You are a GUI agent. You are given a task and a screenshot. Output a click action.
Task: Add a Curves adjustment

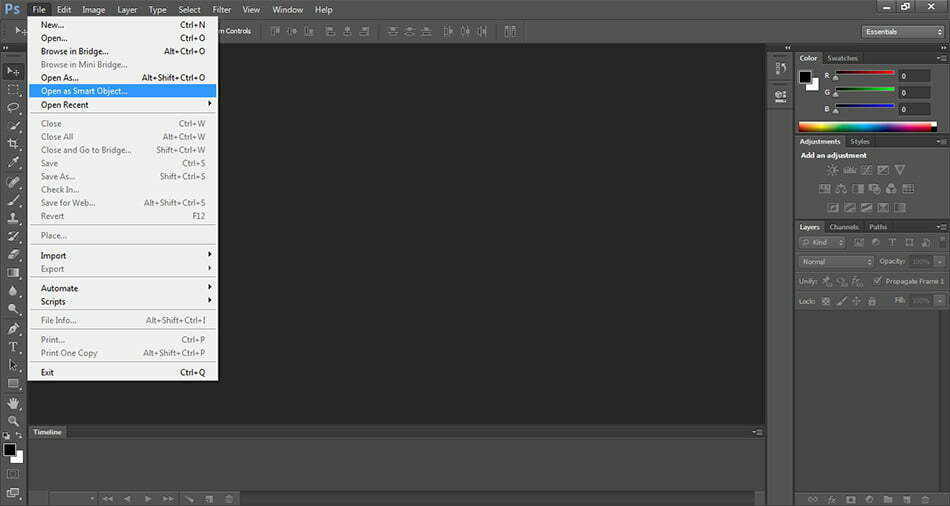(x=867, y=170)
